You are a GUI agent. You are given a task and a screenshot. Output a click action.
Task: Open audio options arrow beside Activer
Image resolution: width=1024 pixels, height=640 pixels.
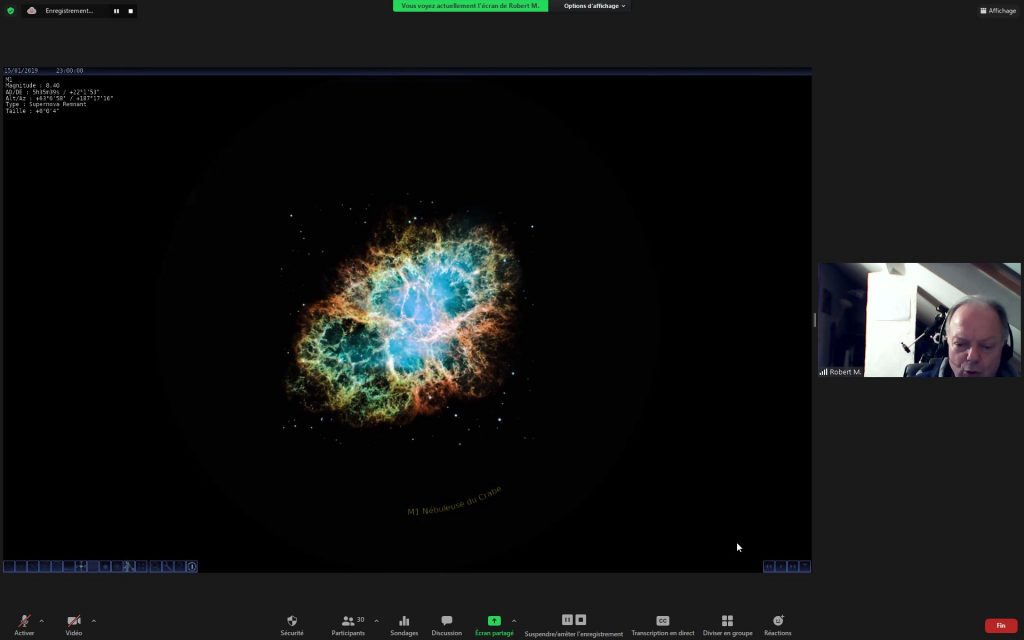point(42,621)
